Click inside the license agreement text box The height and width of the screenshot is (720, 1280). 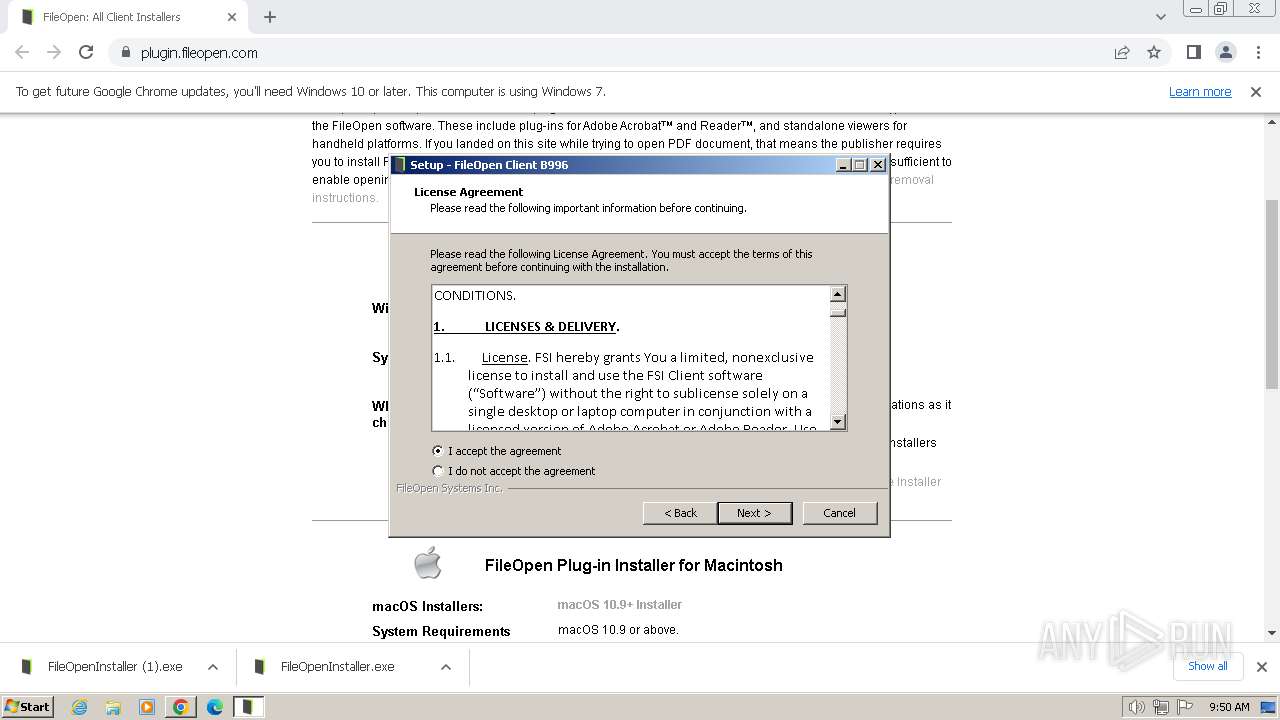tap(631, 358)
